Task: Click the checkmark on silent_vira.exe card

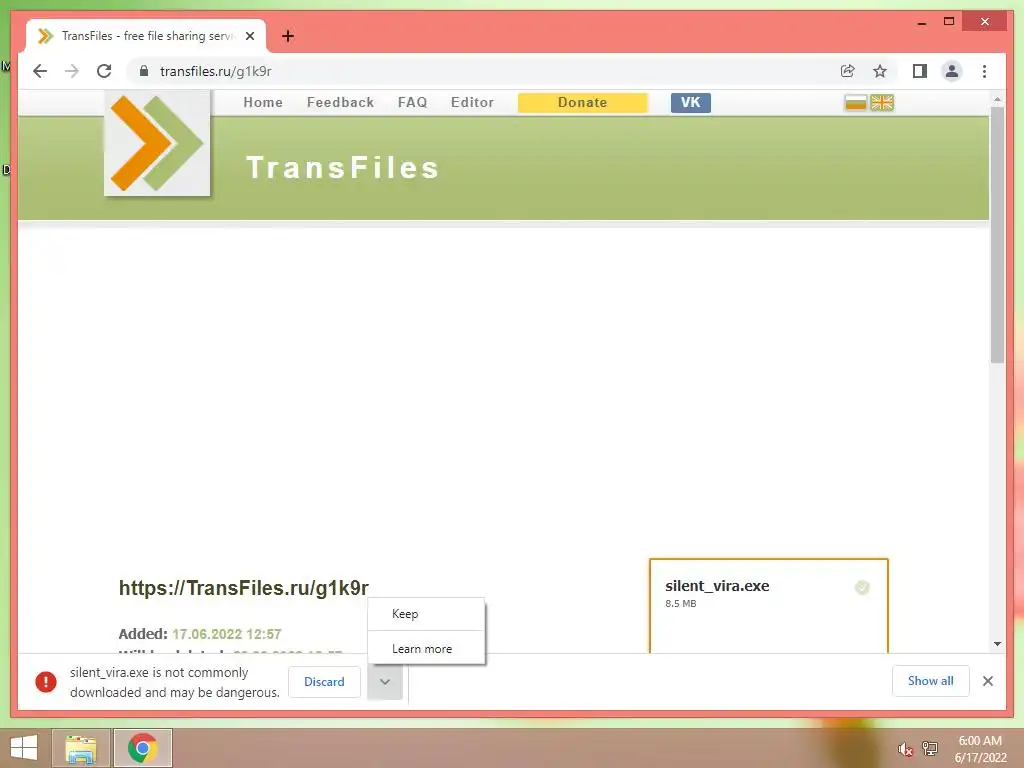Action: [862, 587]
